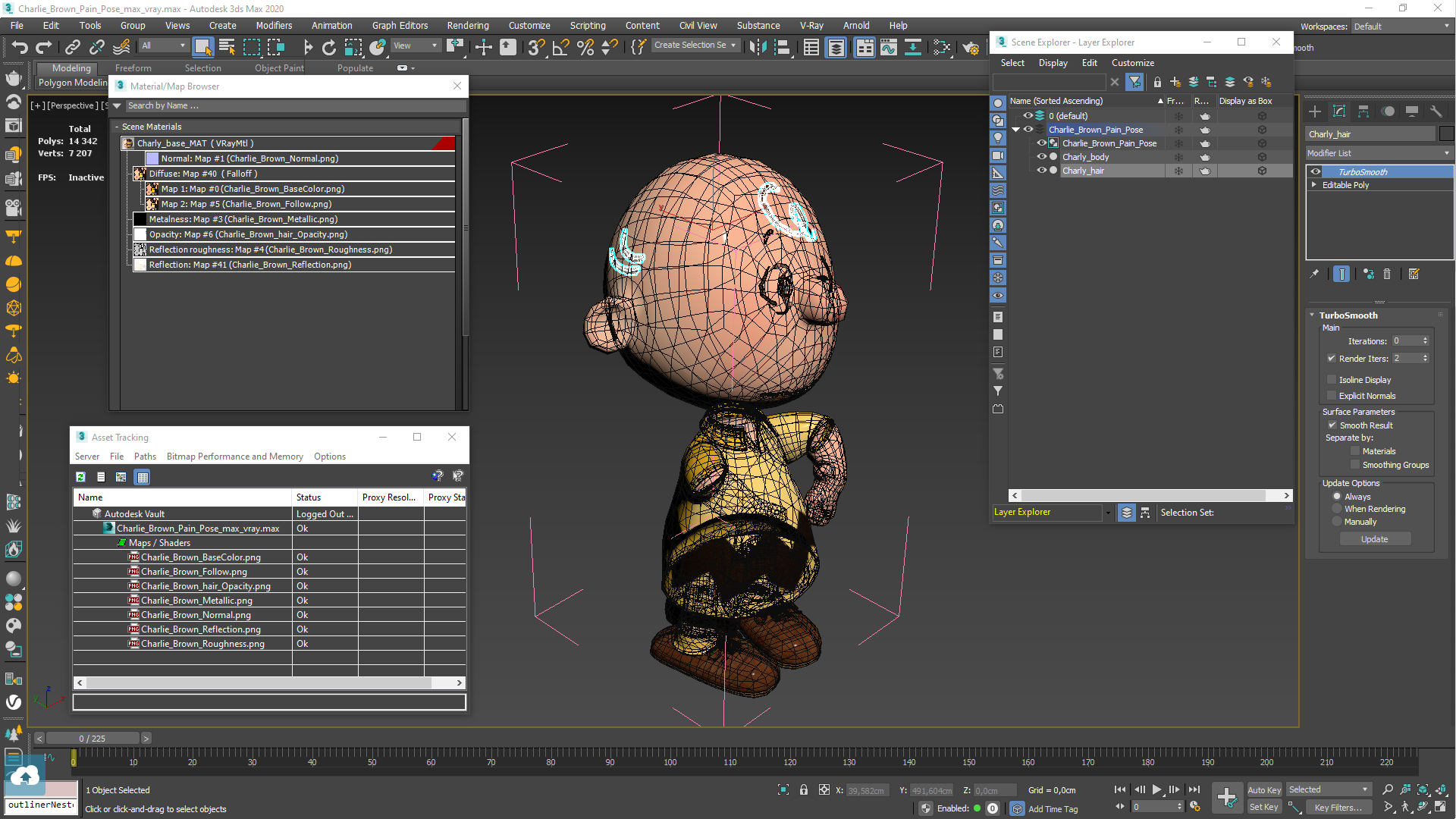Open the Align tool icon
The height and width of the screenshot is (819, 1456).
click(x=782, y=47)
